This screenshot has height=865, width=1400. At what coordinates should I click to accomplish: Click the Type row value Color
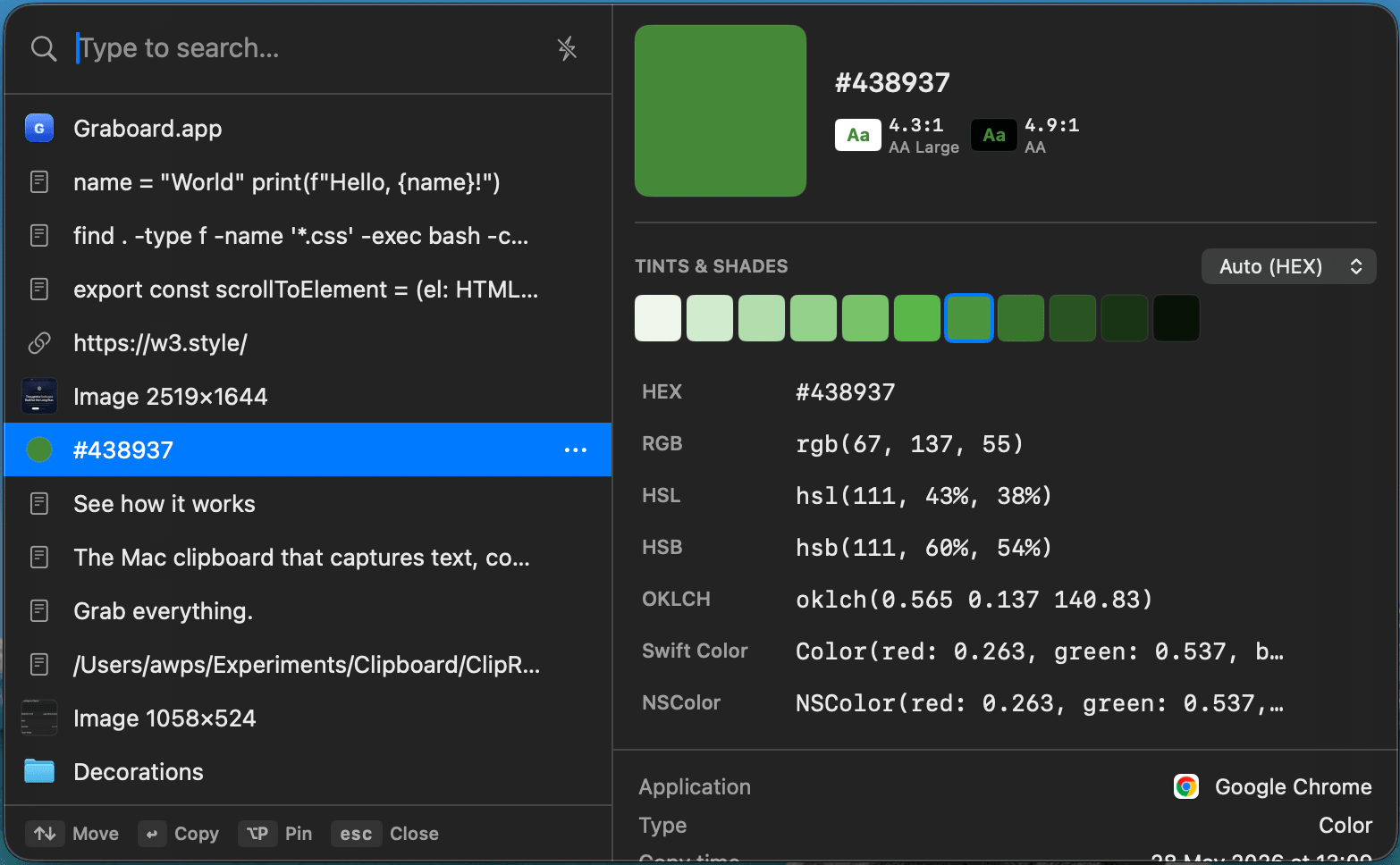coord(1345,826)
